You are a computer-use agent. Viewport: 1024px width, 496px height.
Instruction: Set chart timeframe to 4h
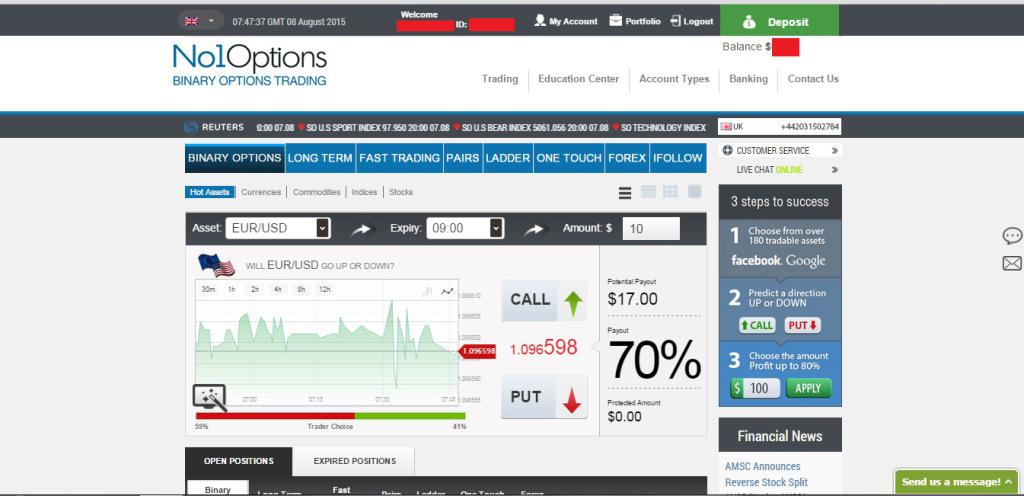(x=278, y=289)
